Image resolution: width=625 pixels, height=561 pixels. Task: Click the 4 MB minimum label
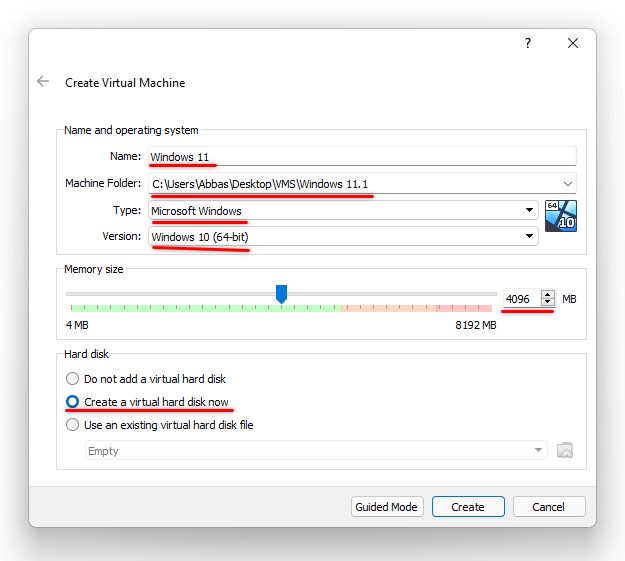[77, 325]
